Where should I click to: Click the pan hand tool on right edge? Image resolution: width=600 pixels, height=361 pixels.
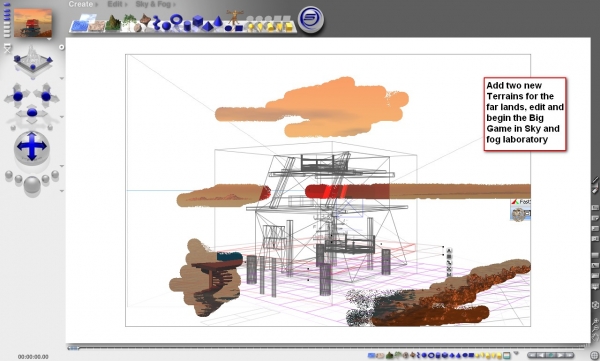pos(595,337)
